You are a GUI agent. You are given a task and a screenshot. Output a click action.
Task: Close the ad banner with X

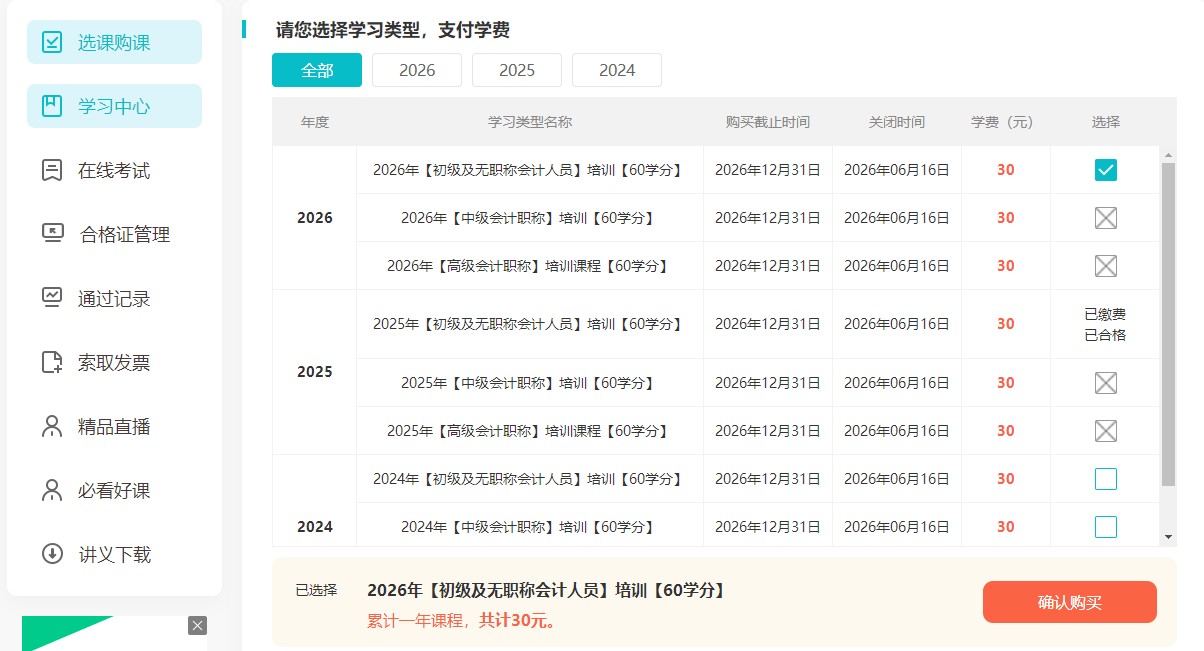tap(197, 625)
